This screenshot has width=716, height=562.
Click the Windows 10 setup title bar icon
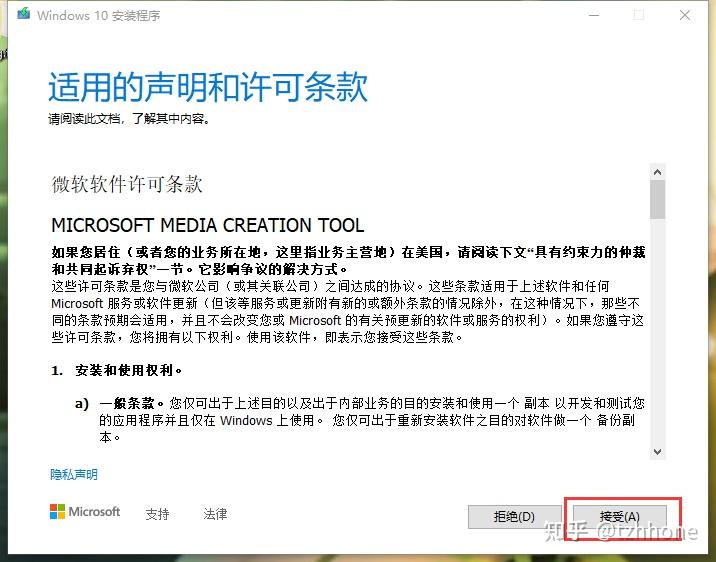click(x=24, y=14)
